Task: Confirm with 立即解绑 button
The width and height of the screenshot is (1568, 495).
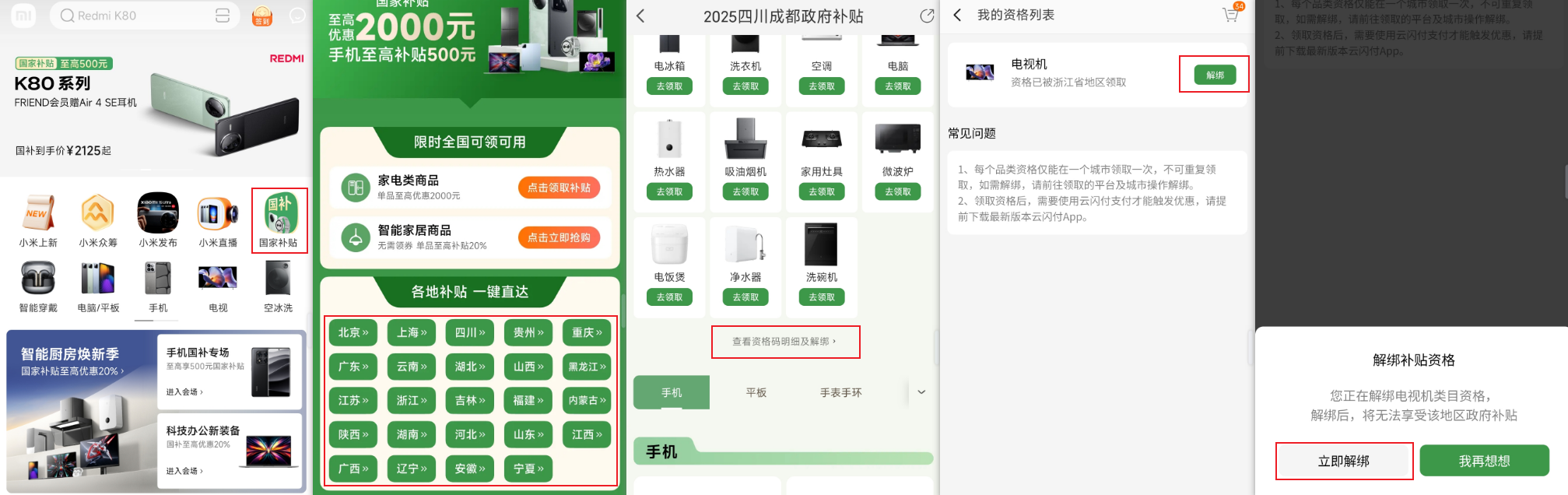Action: 1344,461
